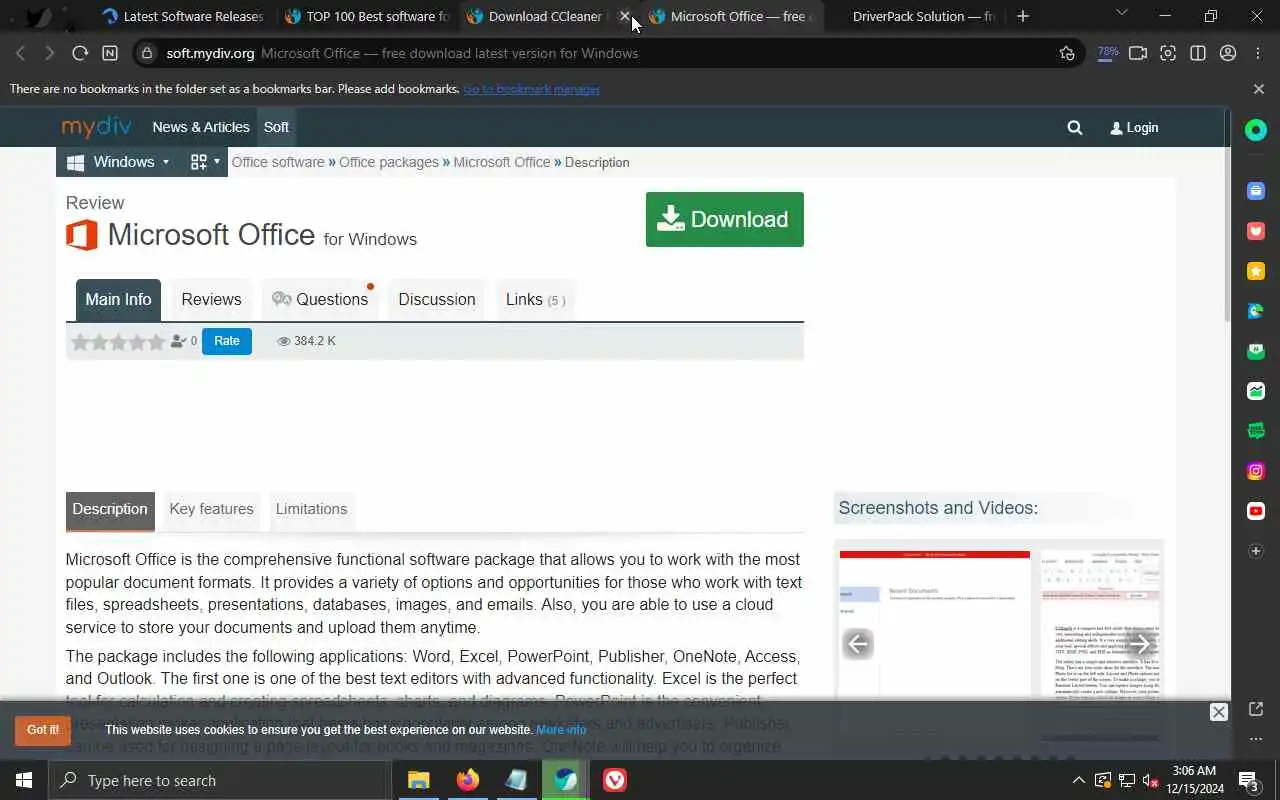This screenshot has height=800, width=1280.
Task: Open the green chart sidebar icon
Action: [x=1256, y=391]
